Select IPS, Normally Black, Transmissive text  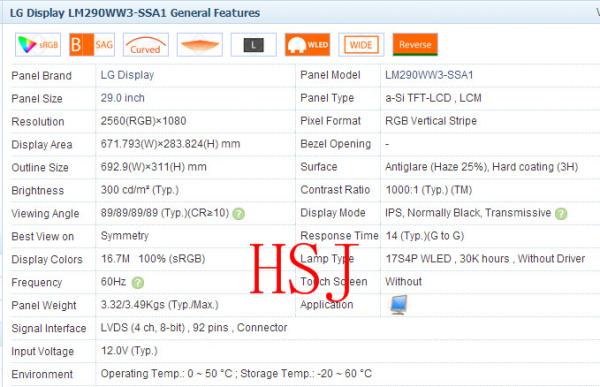pos(468,213)
